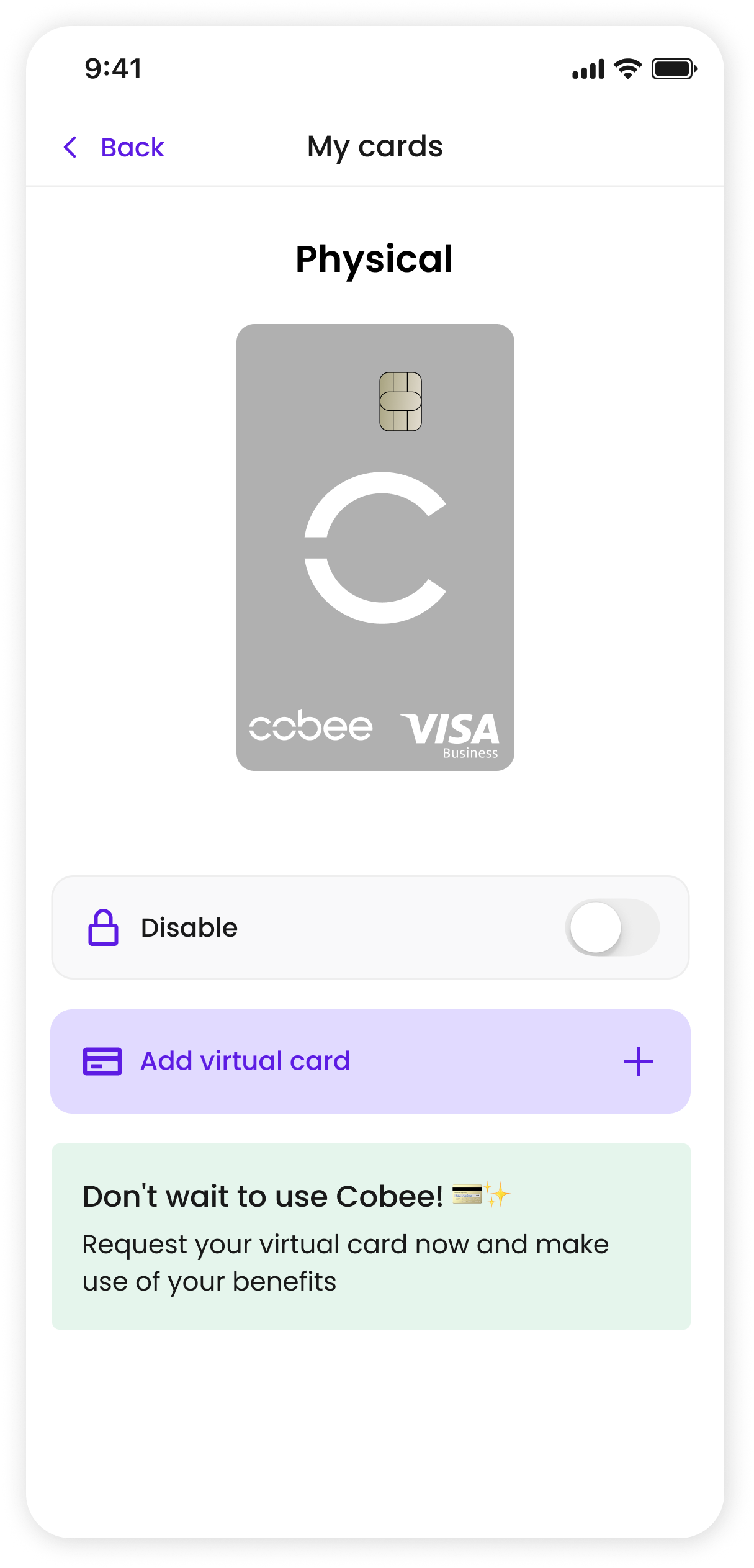Click the chip icon on the card

coord(400,402)
